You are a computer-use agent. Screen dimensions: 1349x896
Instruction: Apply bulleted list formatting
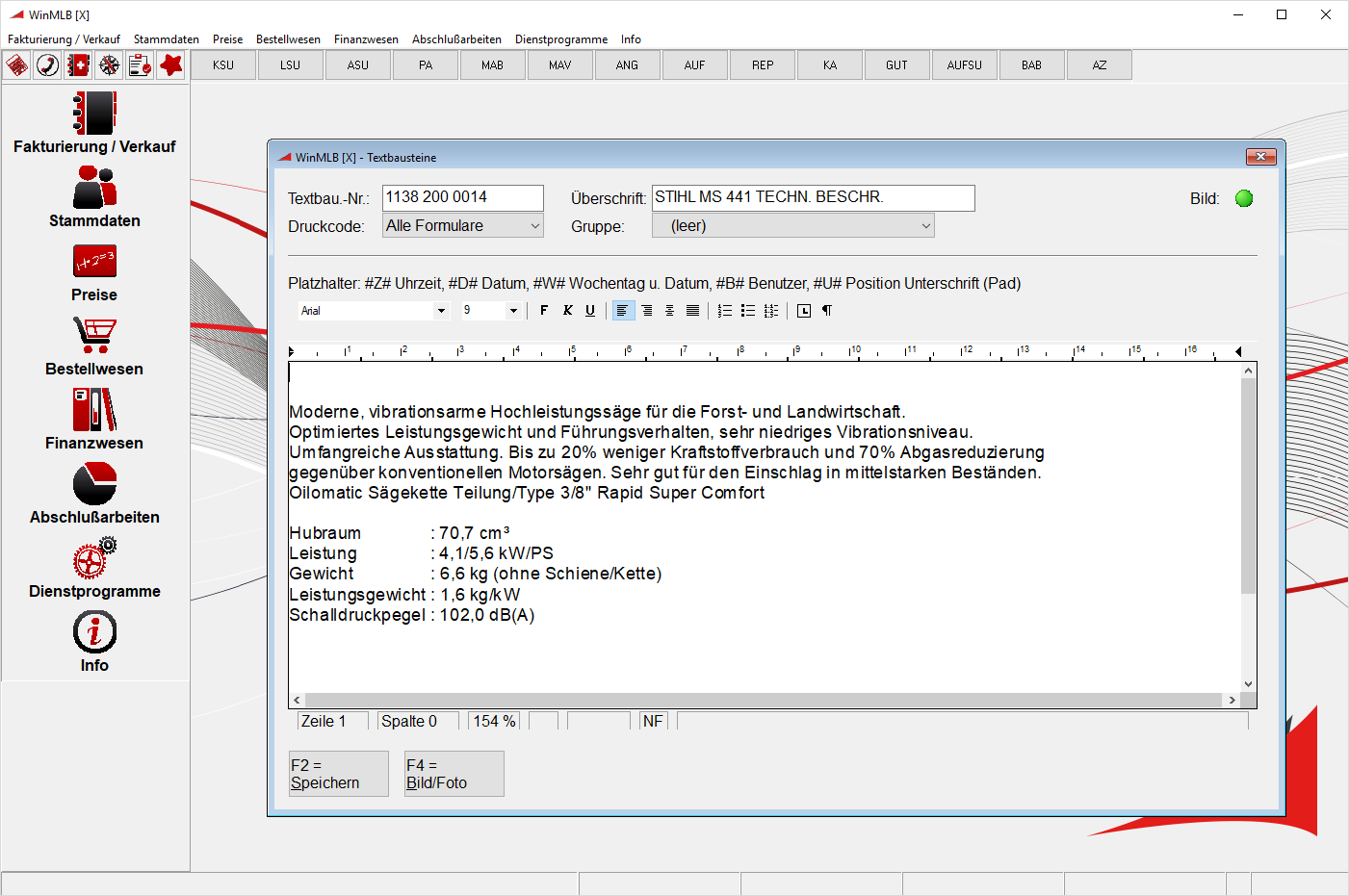pyautogui.click(x=748, y=311)
